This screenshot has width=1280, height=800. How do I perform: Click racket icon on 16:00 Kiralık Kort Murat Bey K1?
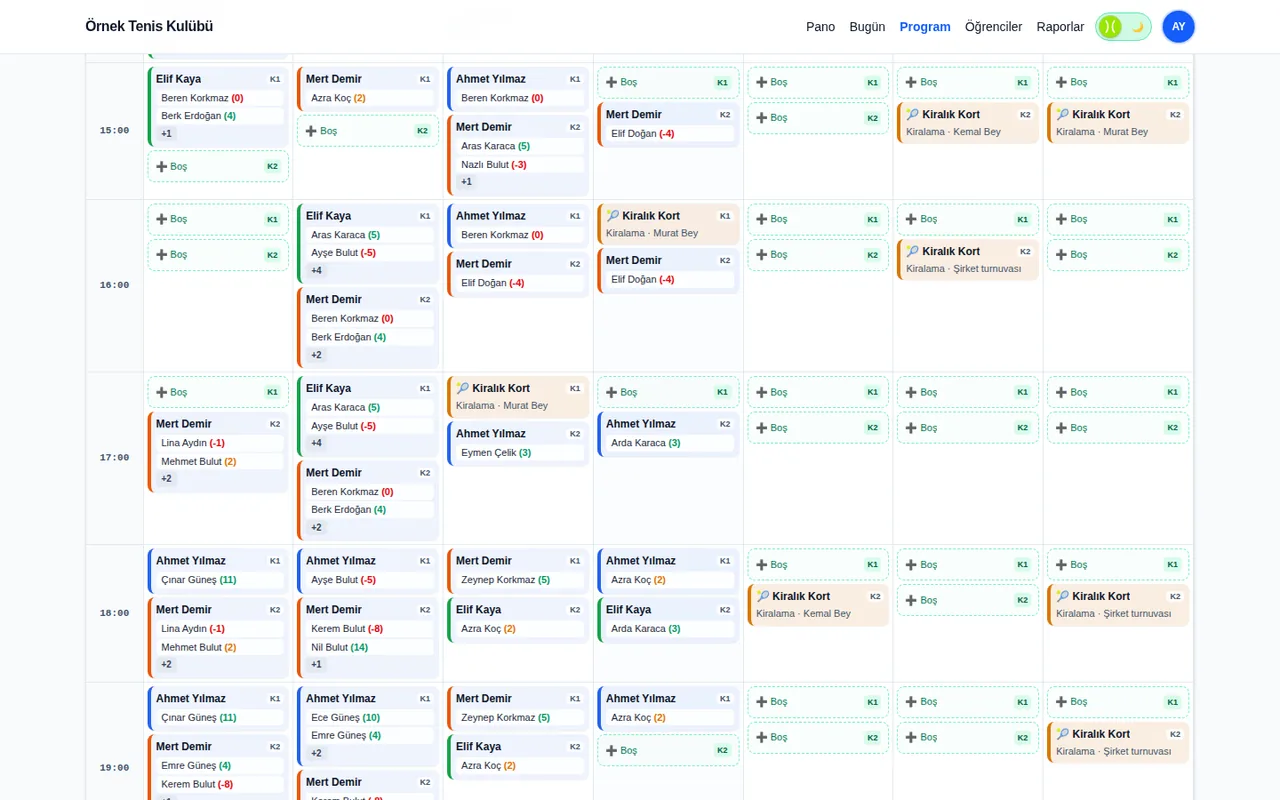[x=612, y=215]
